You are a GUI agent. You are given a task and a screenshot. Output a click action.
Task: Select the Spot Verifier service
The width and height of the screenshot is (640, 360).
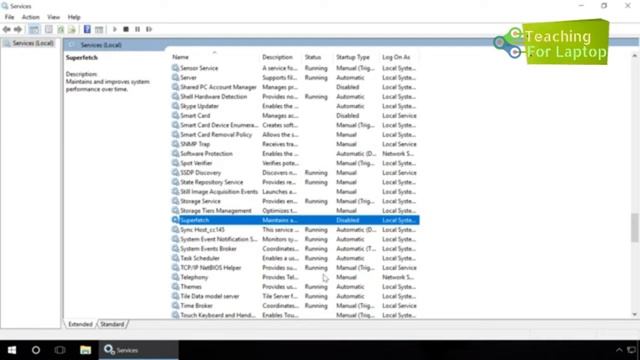(295, 163)
